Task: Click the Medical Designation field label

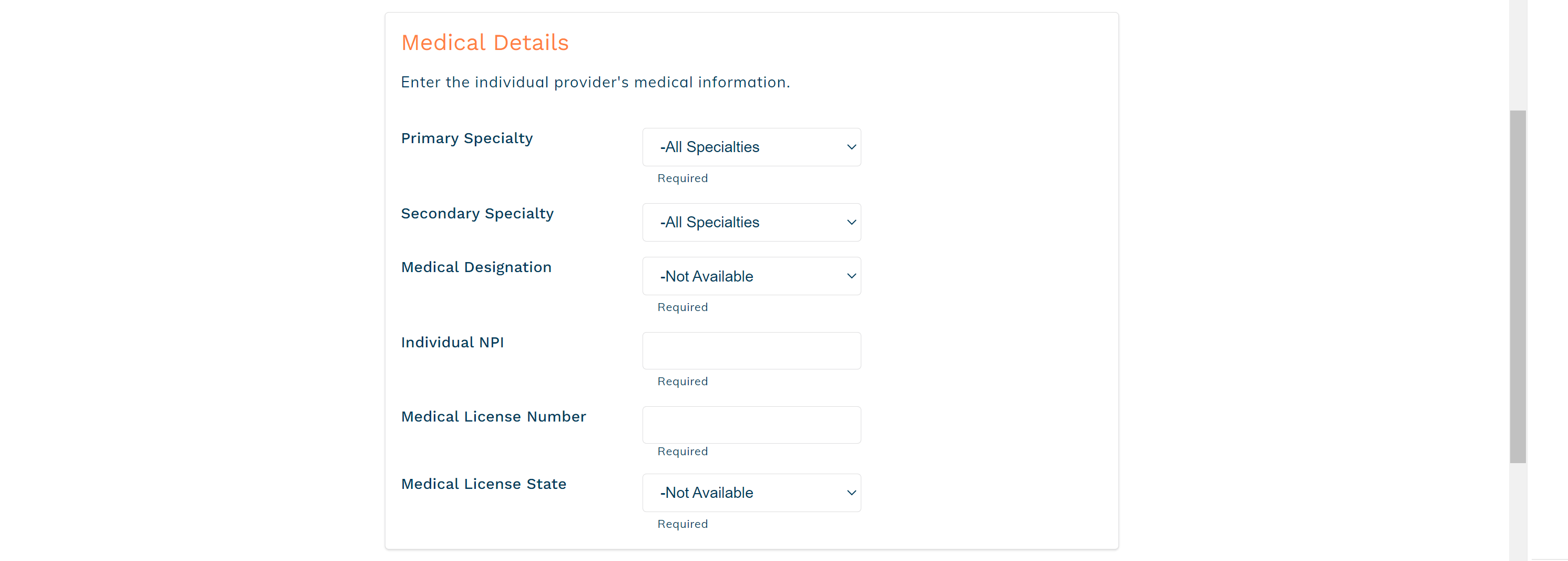Action: pyautogui.click(x=476, y=267)
